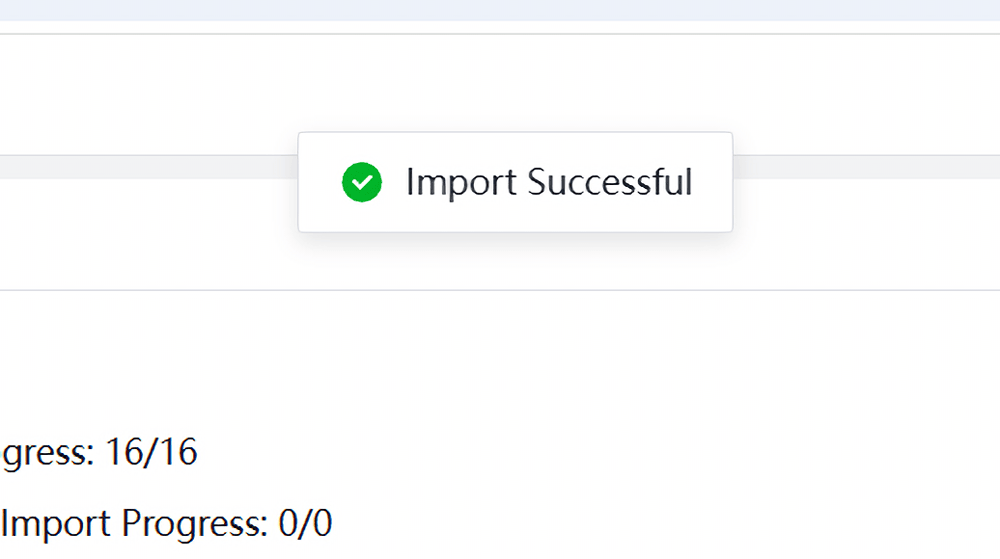Click the white tick inside green circle
This screenshot has height=559, width=1000.
click(362, 183)
